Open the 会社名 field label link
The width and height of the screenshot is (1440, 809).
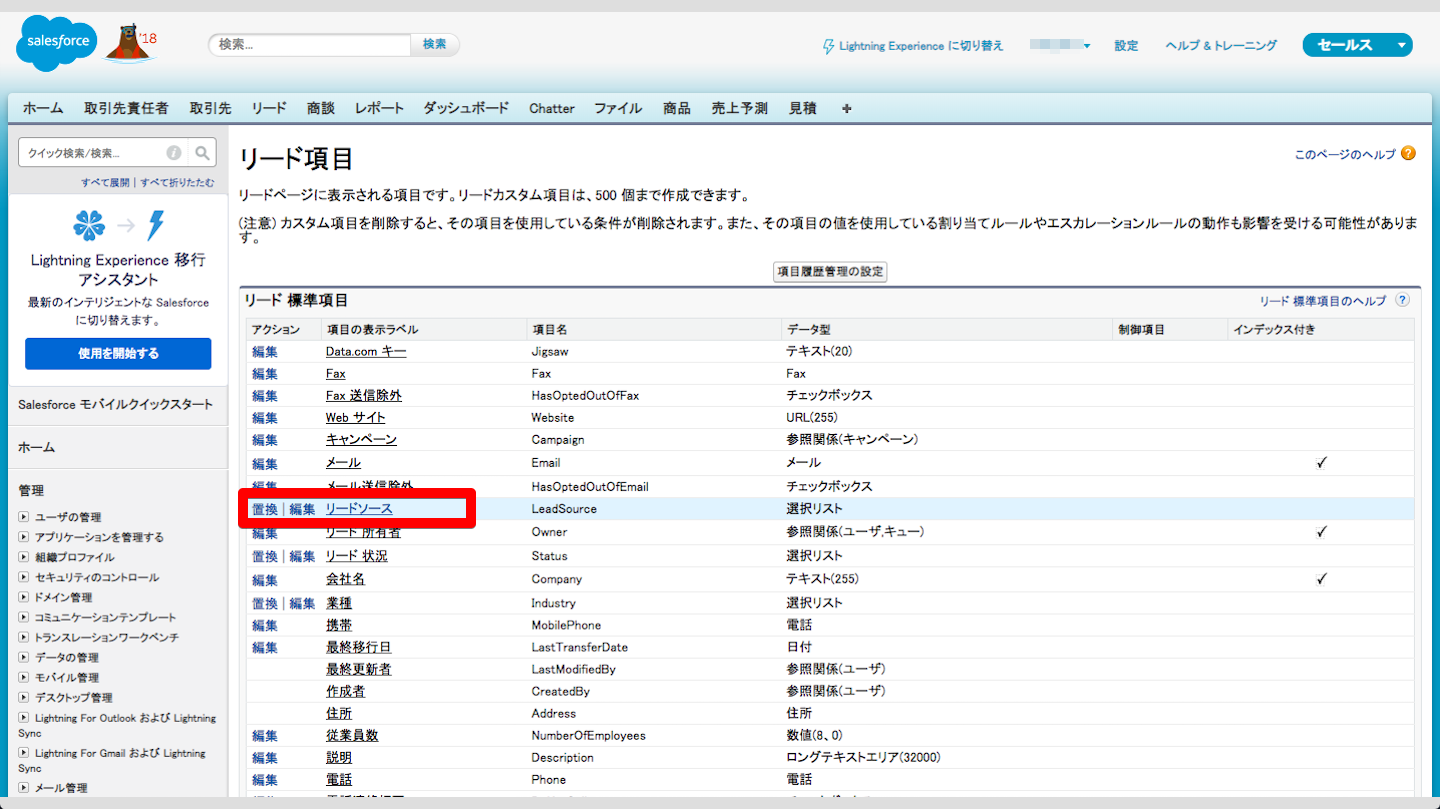tap(345, 579)
